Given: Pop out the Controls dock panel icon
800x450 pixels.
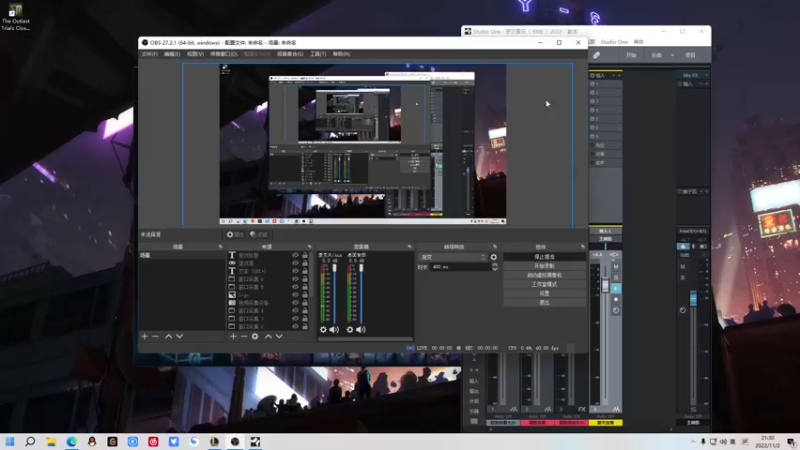Looking at the screenshot, I should point(583,247).
